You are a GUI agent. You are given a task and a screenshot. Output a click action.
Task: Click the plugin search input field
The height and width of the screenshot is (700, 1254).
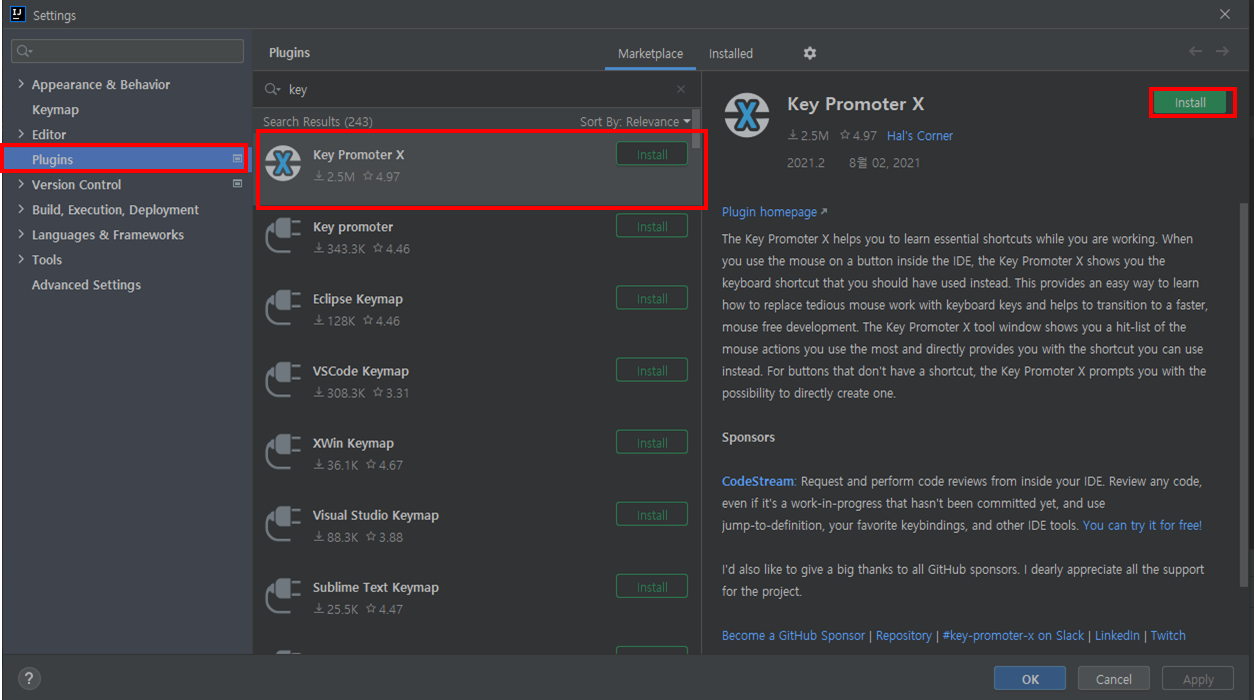click(478, 89)
